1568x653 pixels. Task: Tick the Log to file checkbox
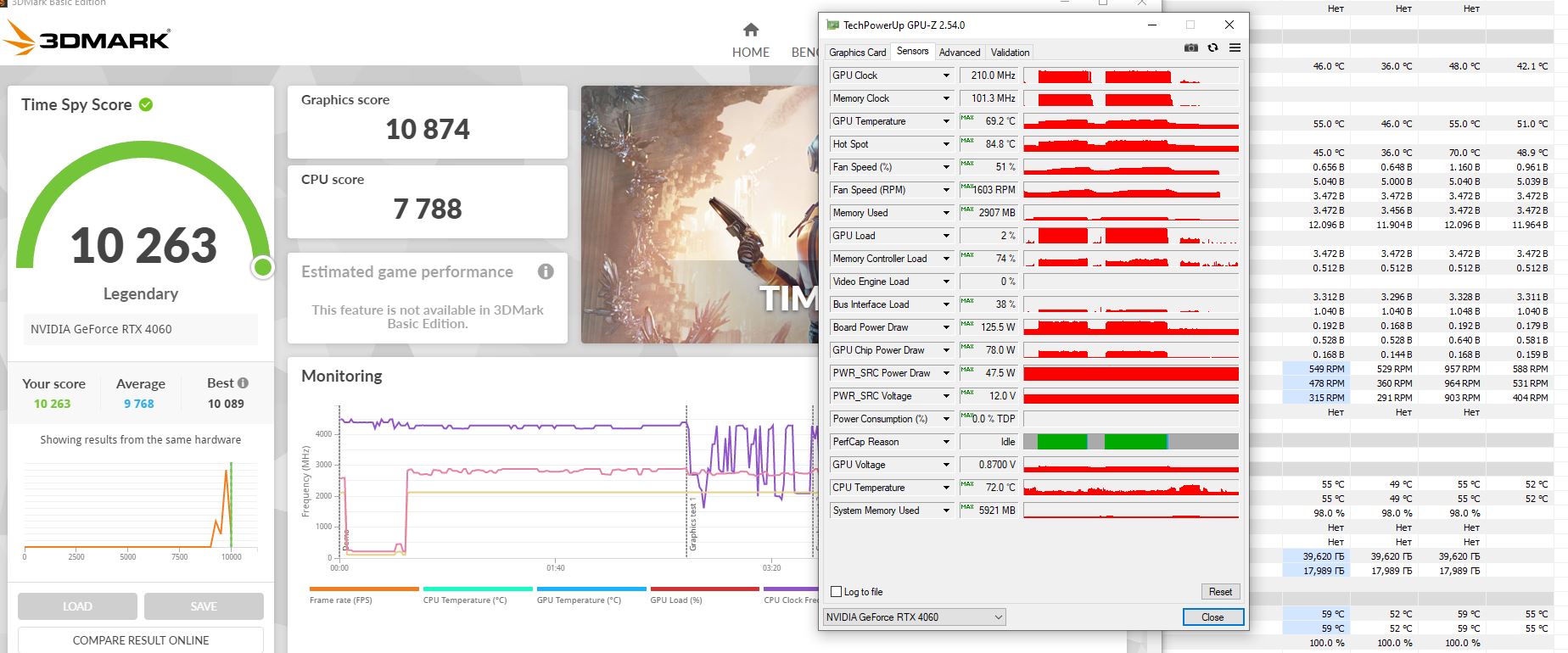pyautogui.click(x=837, y=592)
